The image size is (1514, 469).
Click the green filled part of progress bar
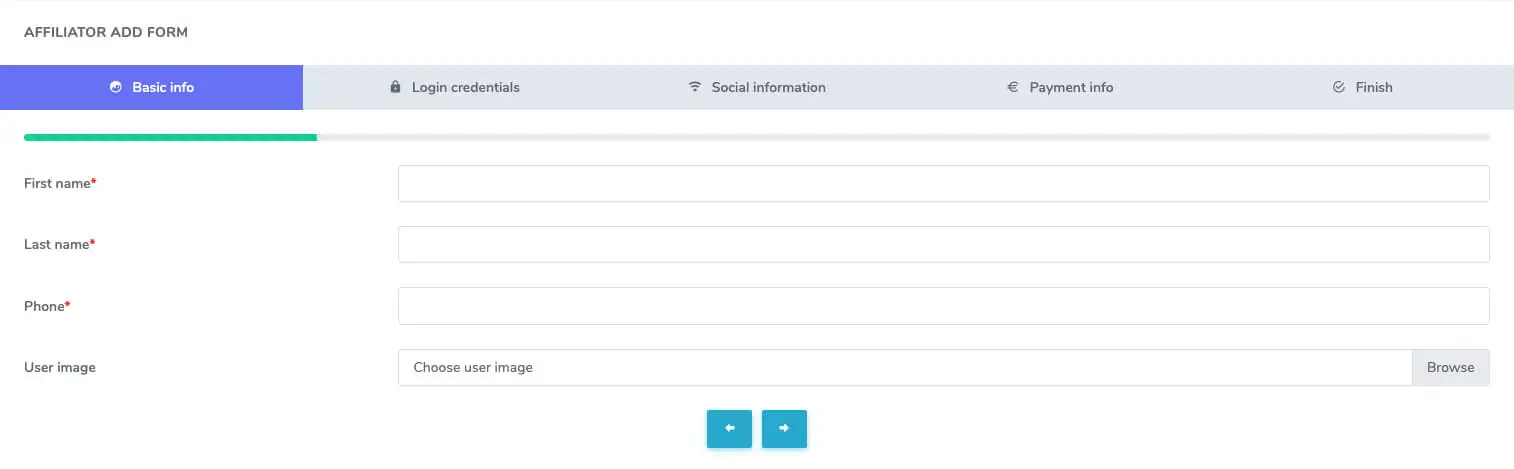click(170, 137)
